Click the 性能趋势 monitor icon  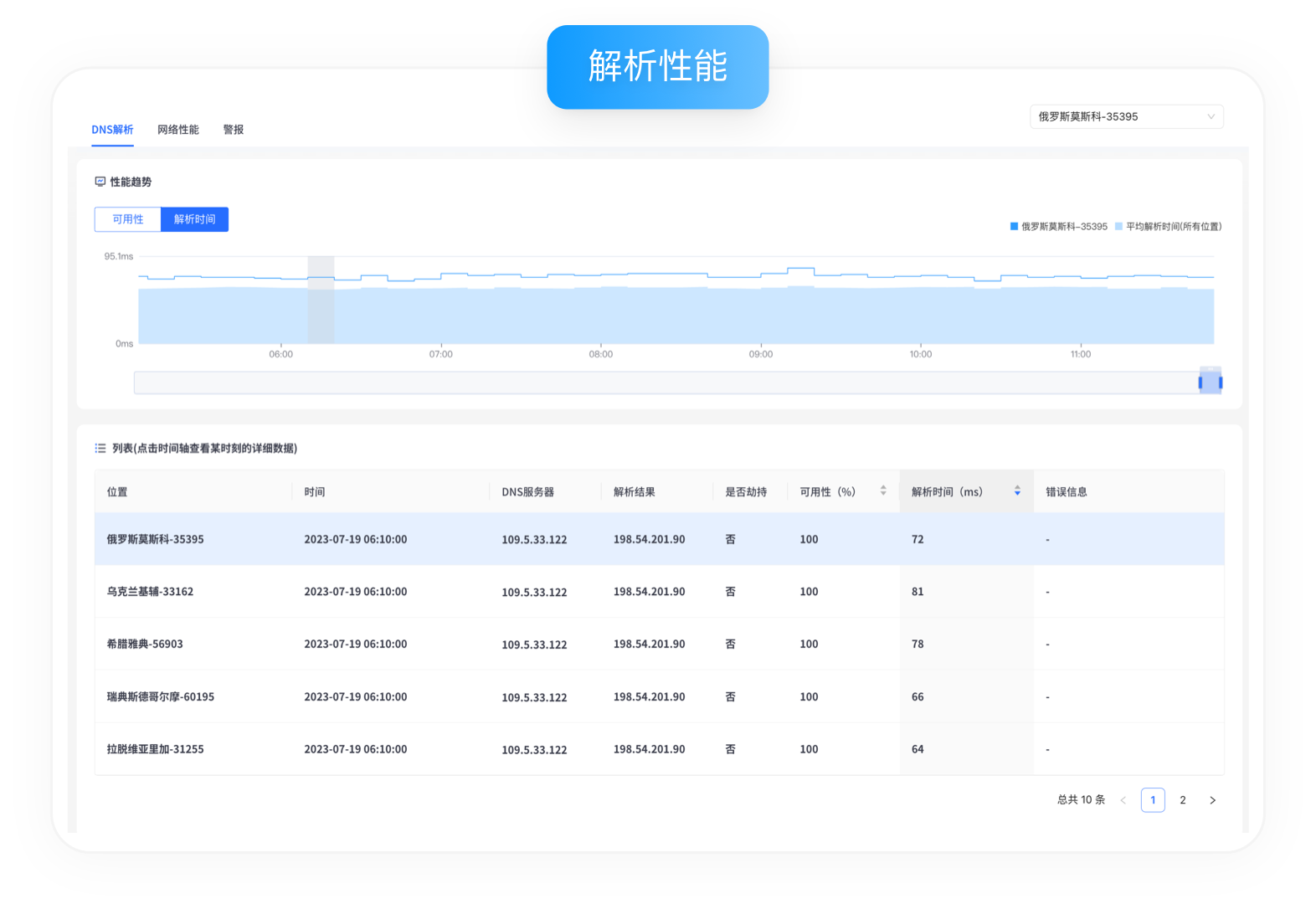[x=100, y=182]
